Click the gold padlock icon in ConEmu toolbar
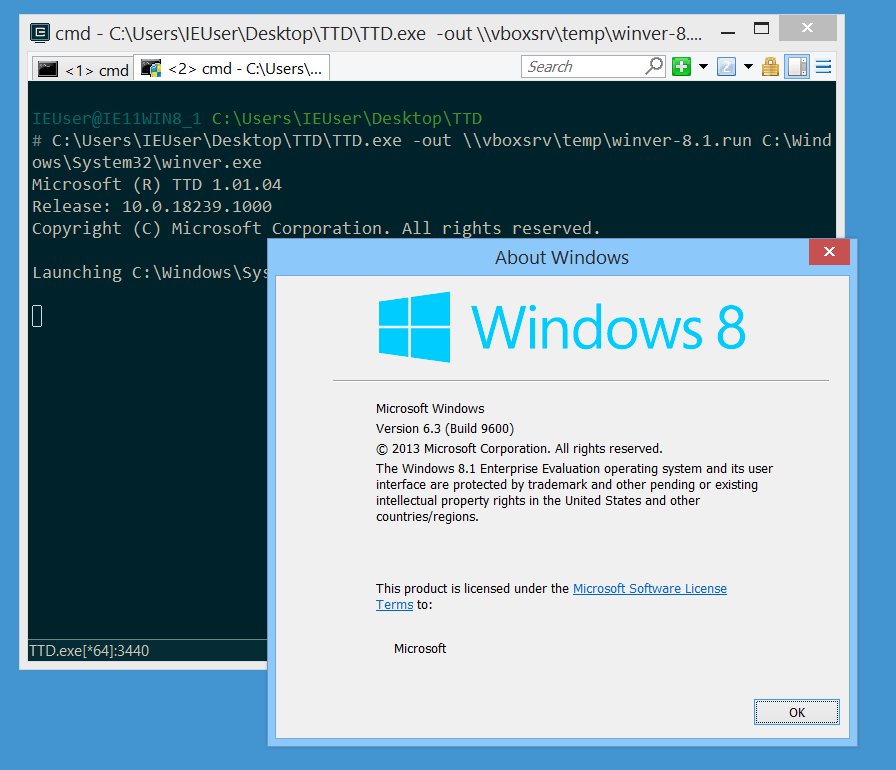This screenshot has height=770, width=896. [770, 67]
